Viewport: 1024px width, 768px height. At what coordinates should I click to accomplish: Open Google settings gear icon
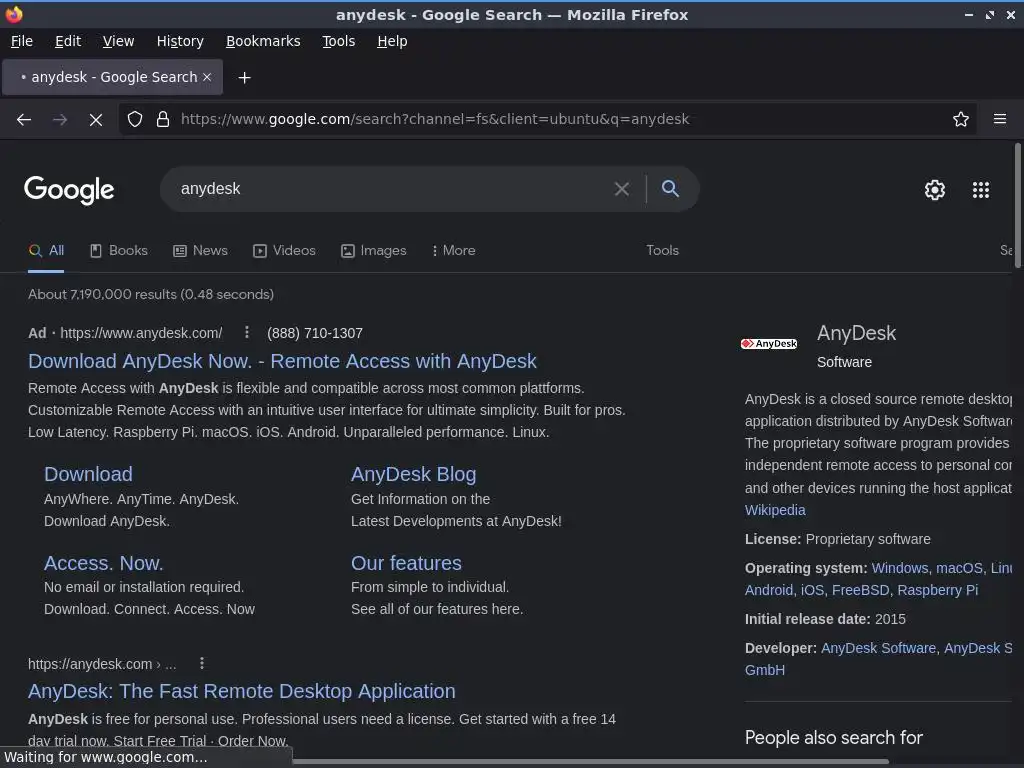tap(934, 190)
